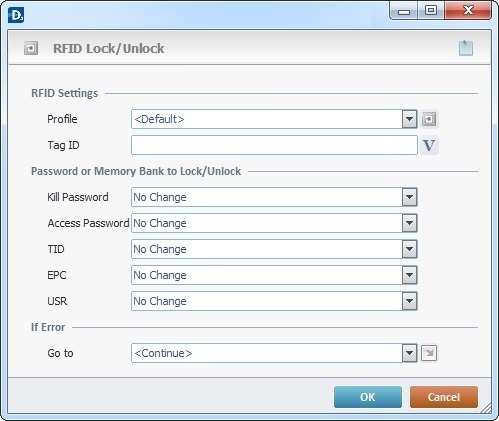Screen dimensions: 499x421
Task: Confirm the settings with OK
Action: coord(368,397)
